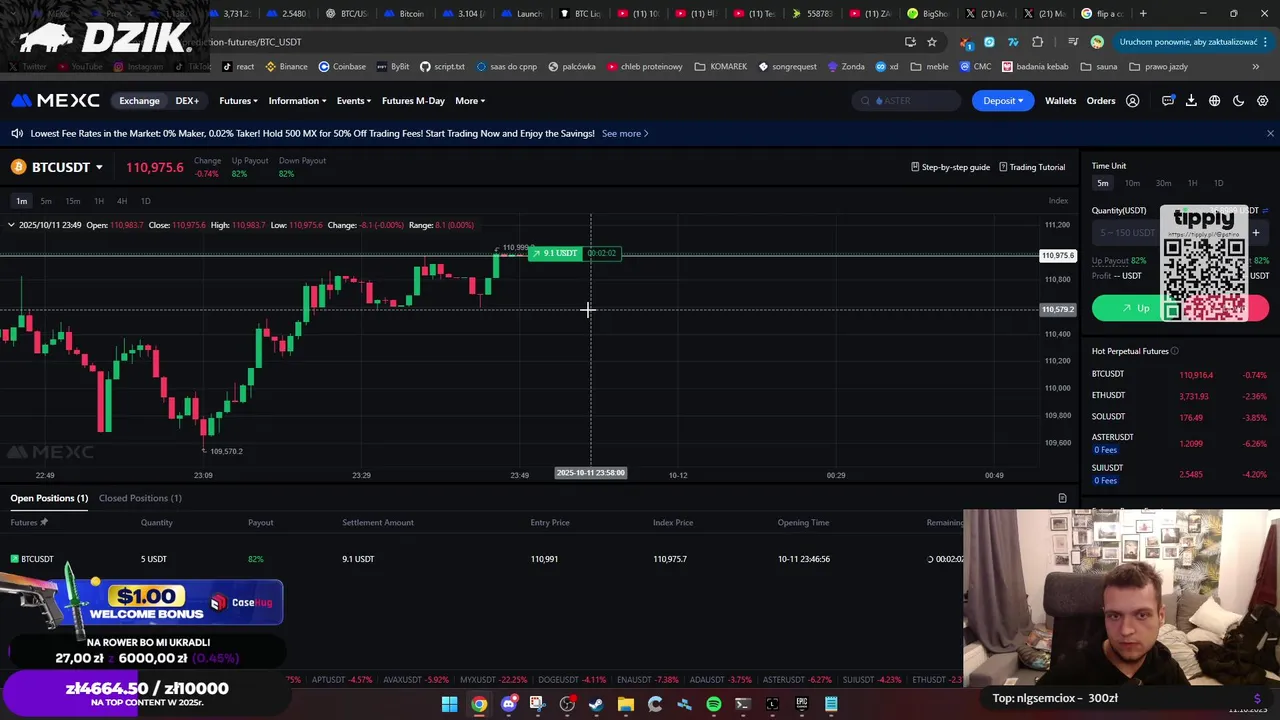Image resolution: width=1280 pixels, height=720 pixels.
Task: Click the Hot Perpetual Futures info icon
Action: pyautogui.click(x=1174, y=351)
